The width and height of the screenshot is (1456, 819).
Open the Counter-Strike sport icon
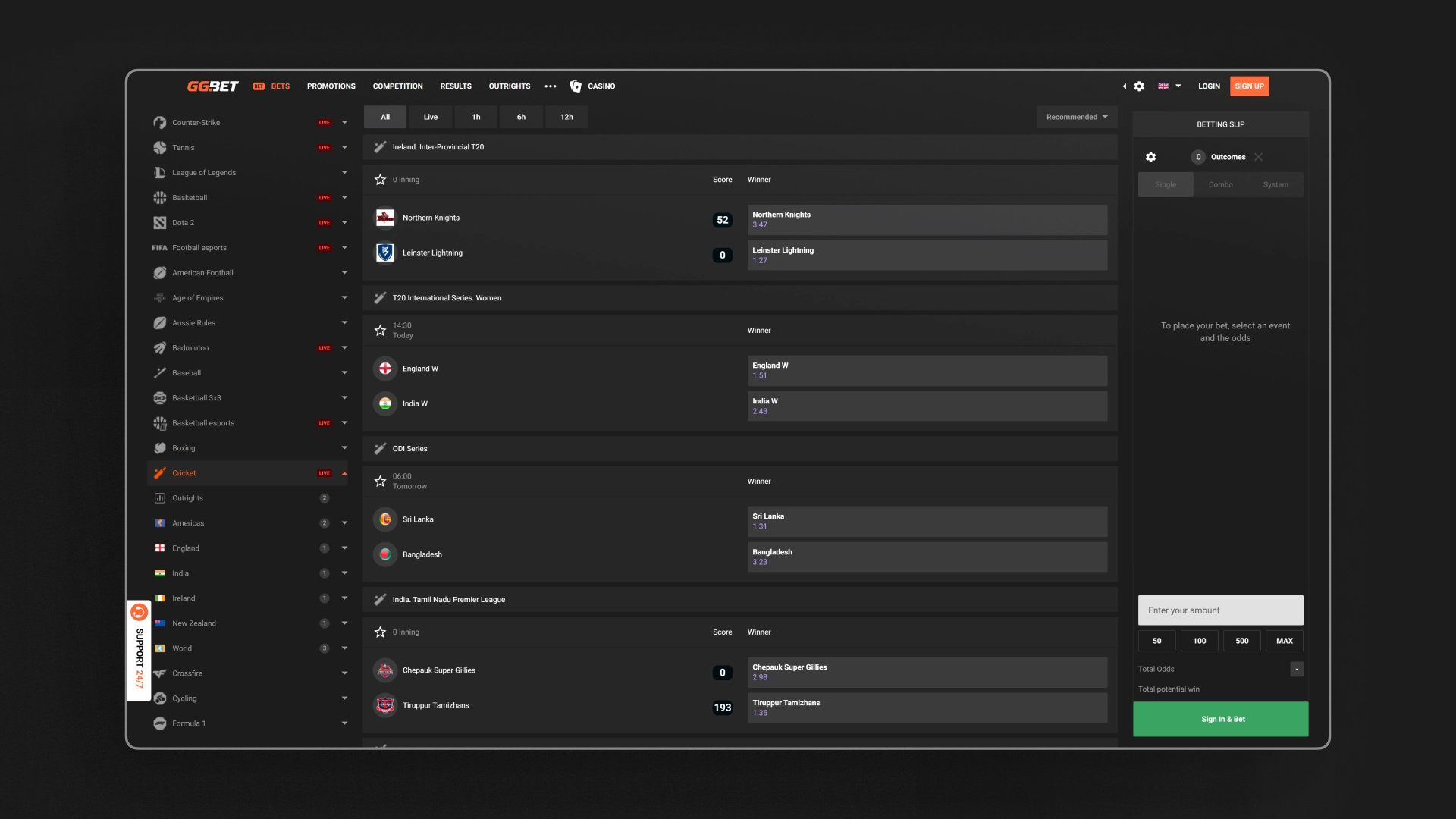coord(160,122)
